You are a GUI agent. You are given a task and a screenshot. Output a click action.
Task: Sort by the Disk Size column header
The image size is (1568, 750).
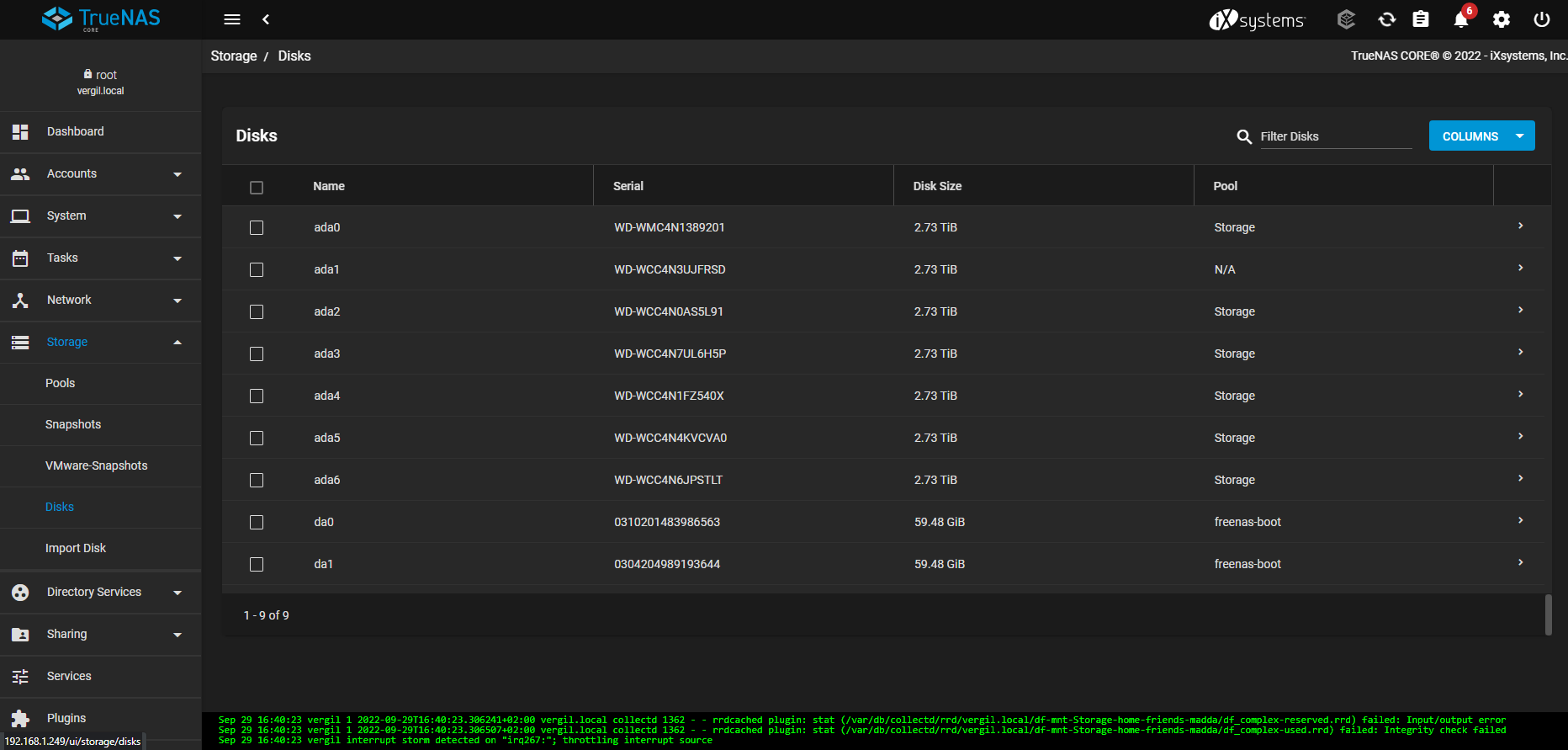(937, 186)
